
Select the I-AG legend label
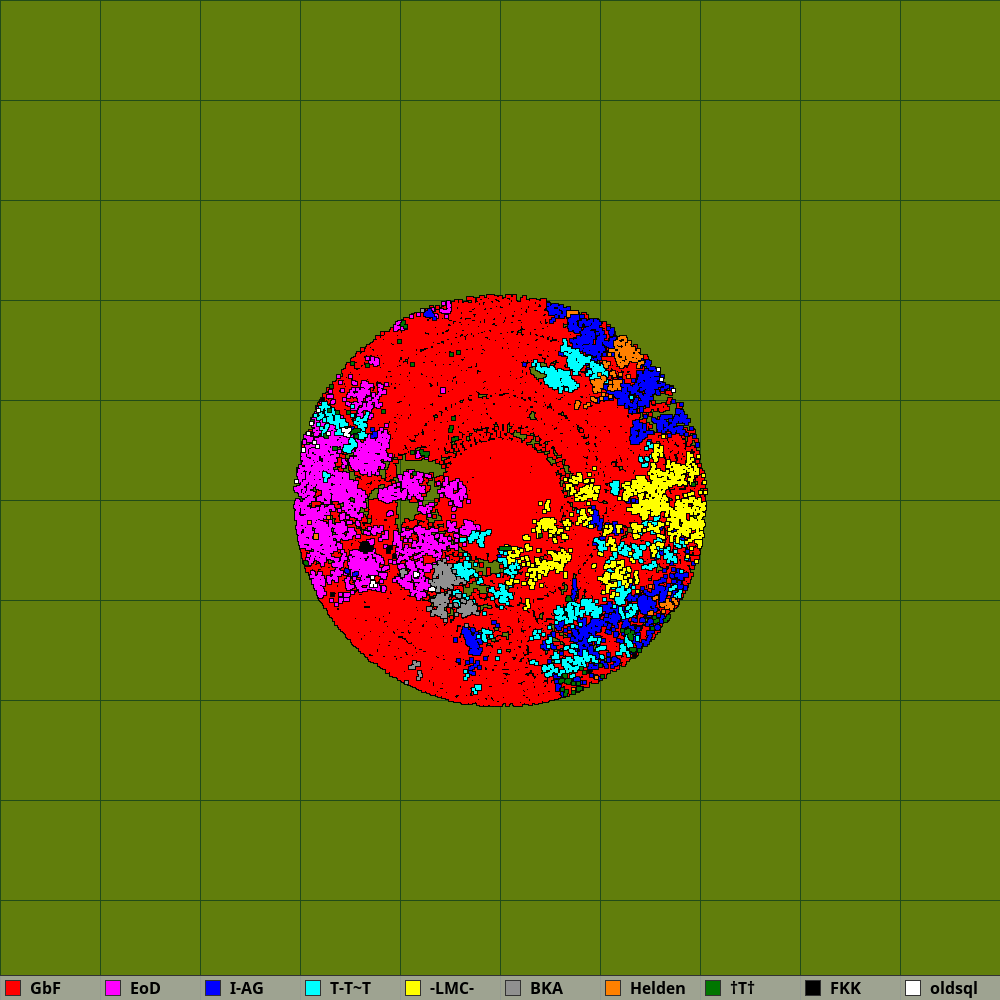tap(246, 988)
